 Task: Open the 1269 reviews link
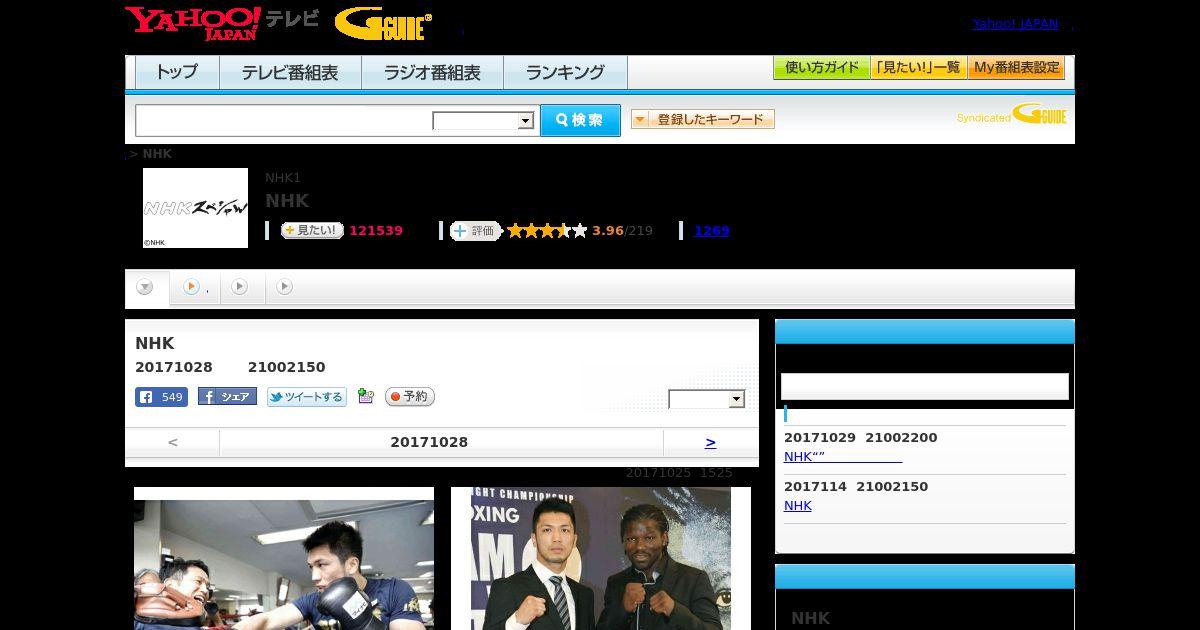coord(712,230)
